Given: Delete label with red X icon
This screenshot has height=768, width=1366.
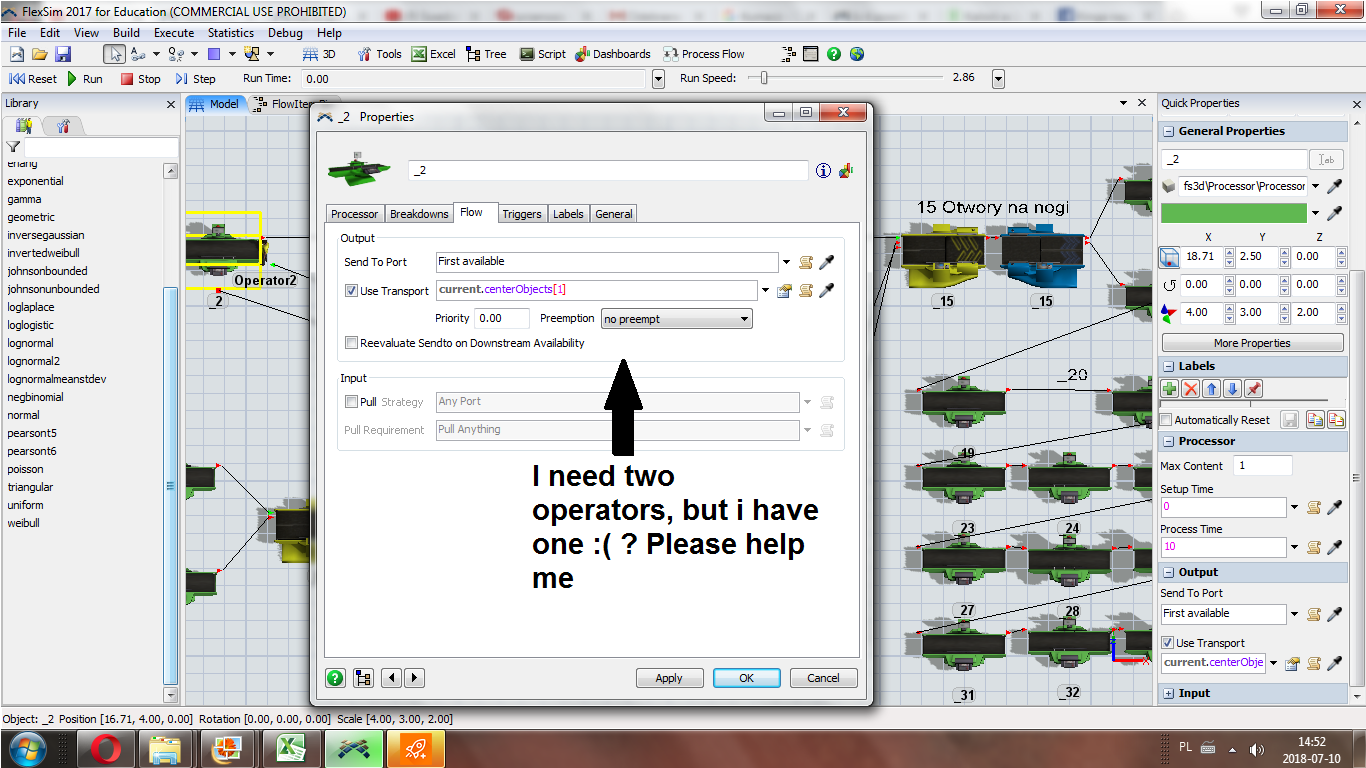Looking at the screenshot, I should [1191, 390].
